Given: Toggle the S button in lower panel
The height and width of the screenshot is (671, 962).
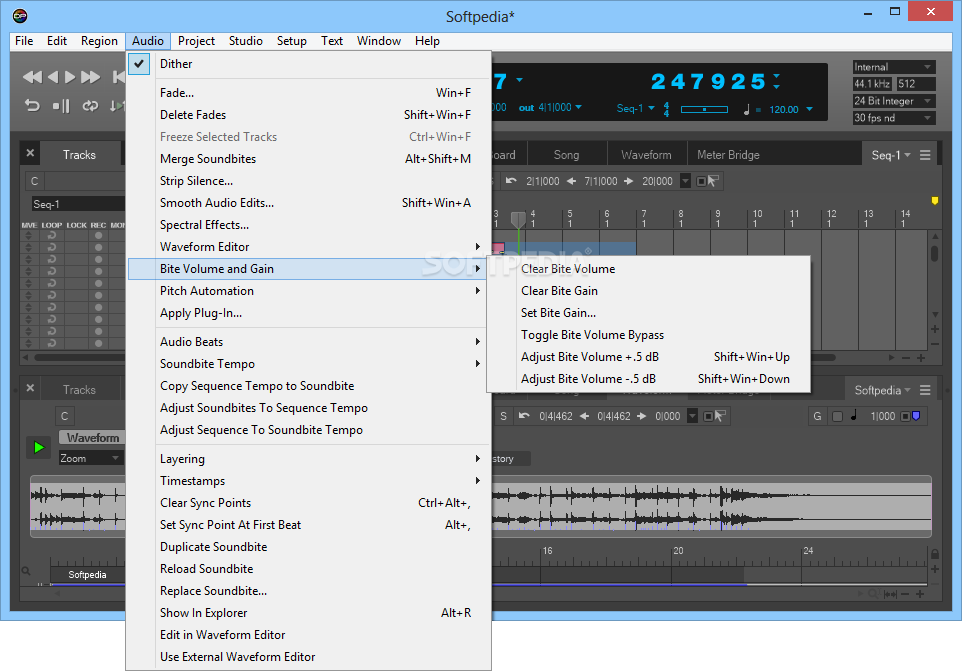Looking at the screenshot, I should click(503, 416).
